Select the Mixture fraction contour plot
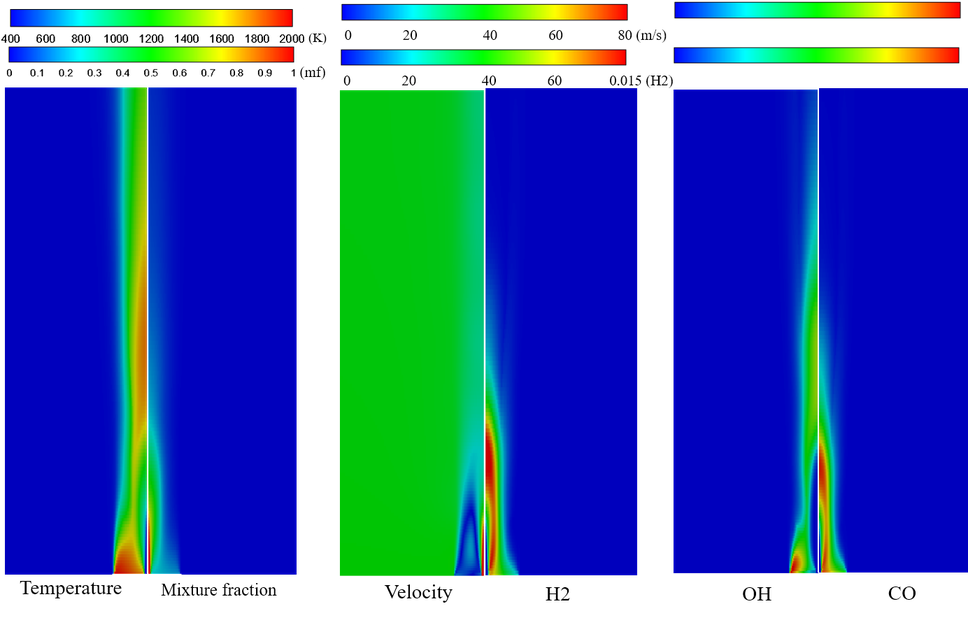The width and height of the screenshot is (968, 618). point(222,331)
